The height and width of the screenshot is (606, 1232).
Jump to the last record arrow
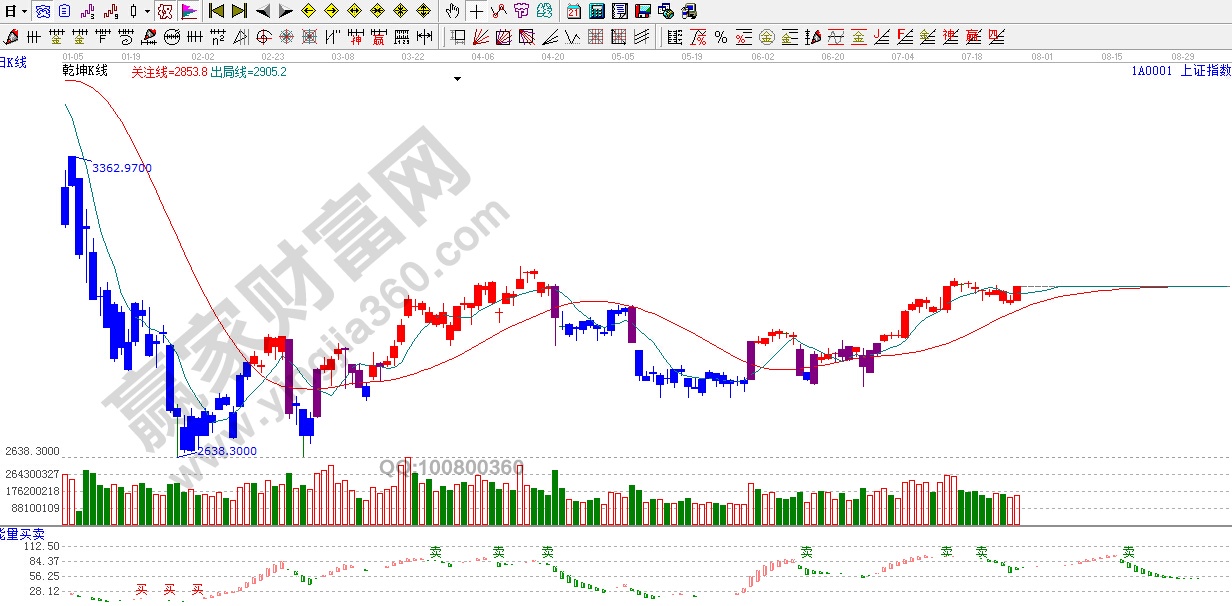238,12
